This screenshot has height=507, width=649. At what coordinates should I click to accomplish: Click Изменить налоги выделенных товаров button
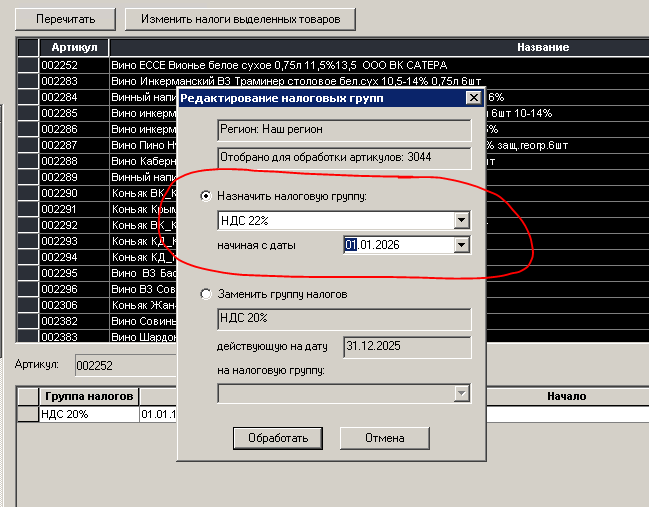(x=240, y=19)
